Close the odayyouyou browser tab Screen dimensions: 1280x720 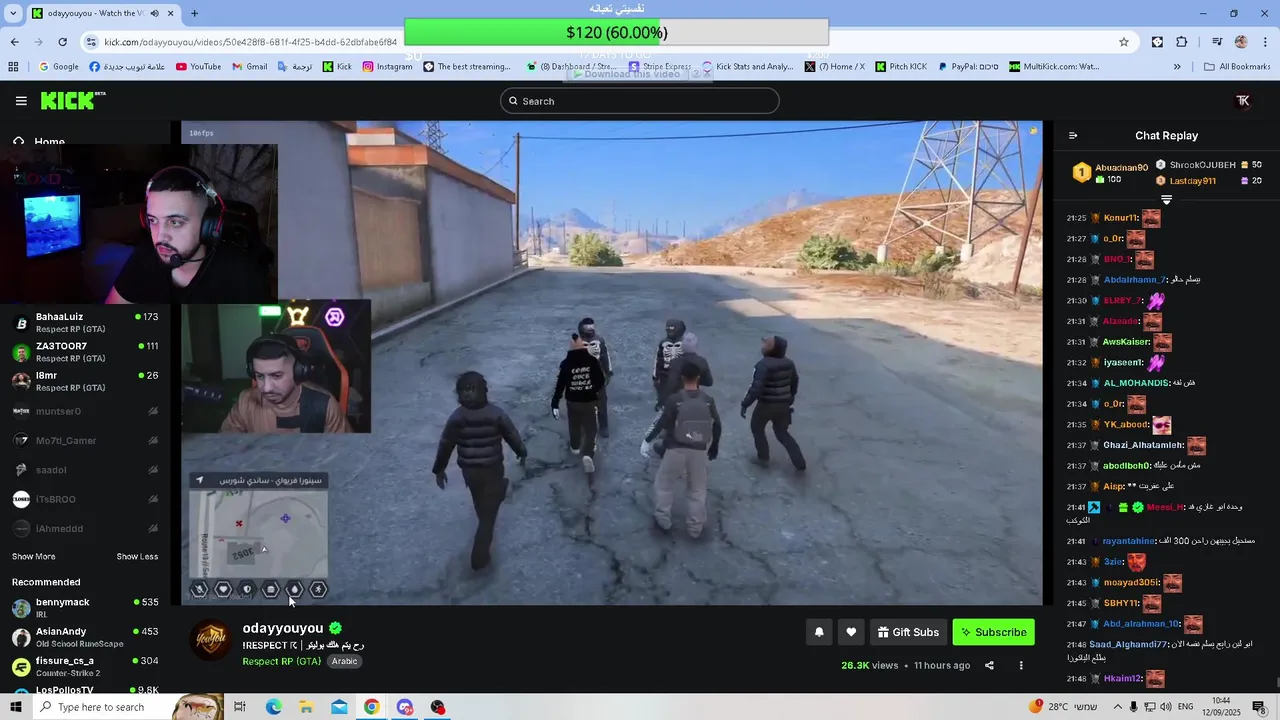pyautogui.click(x=170, y=13)
